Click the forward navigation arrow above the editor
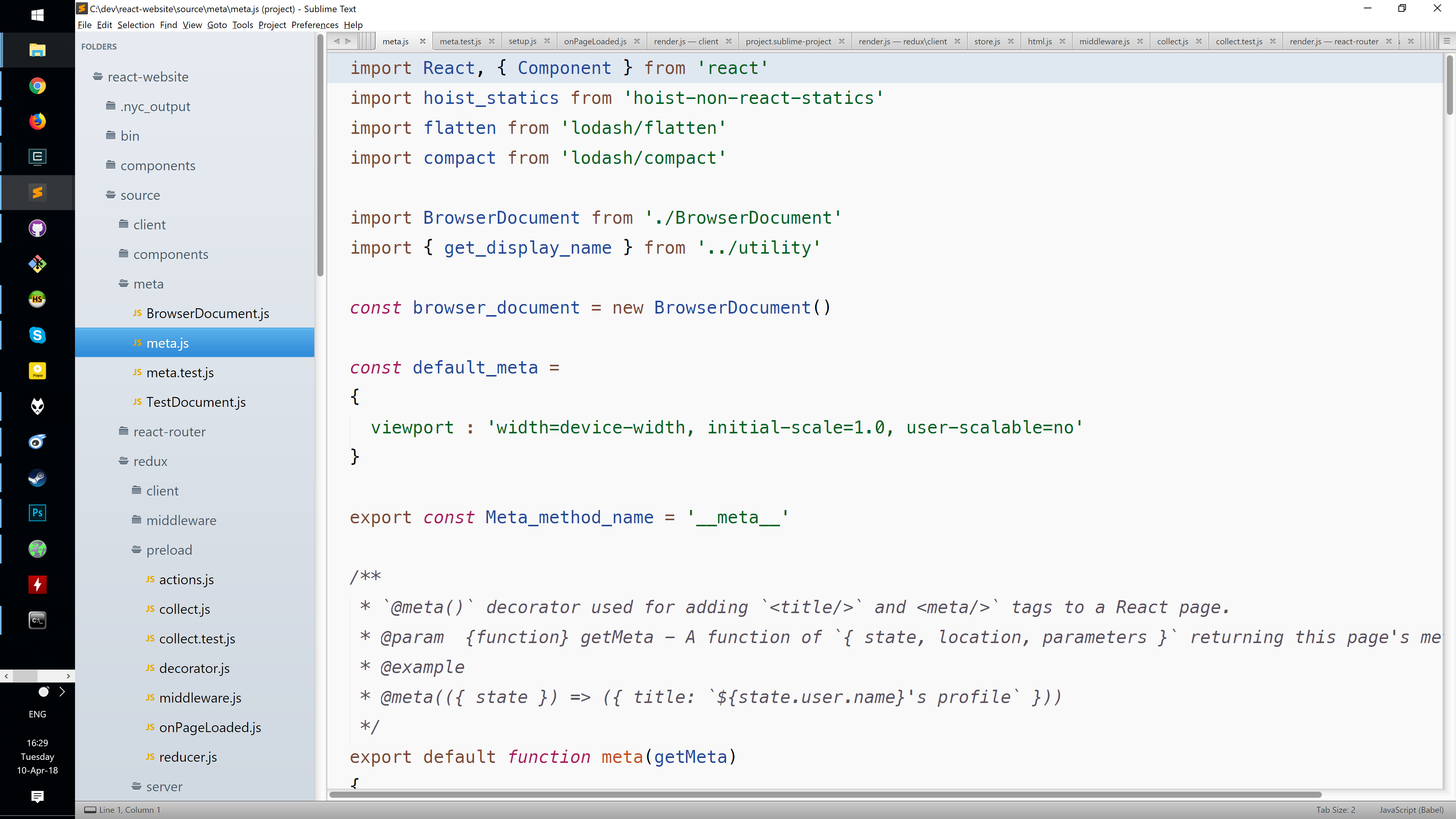The width and height of the screenshot is (1456, 819). click(349, 41)
